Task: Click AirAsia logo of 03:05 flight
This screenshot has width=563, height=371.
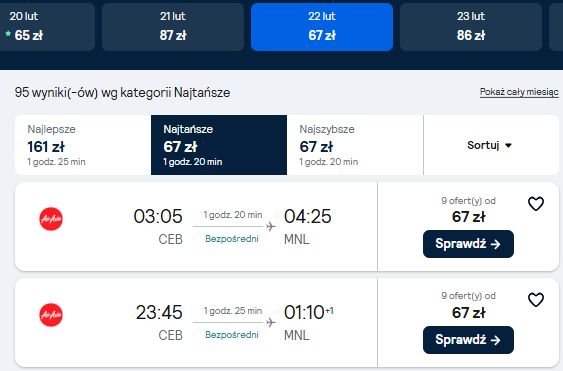Action: click(x=51, y=219)
